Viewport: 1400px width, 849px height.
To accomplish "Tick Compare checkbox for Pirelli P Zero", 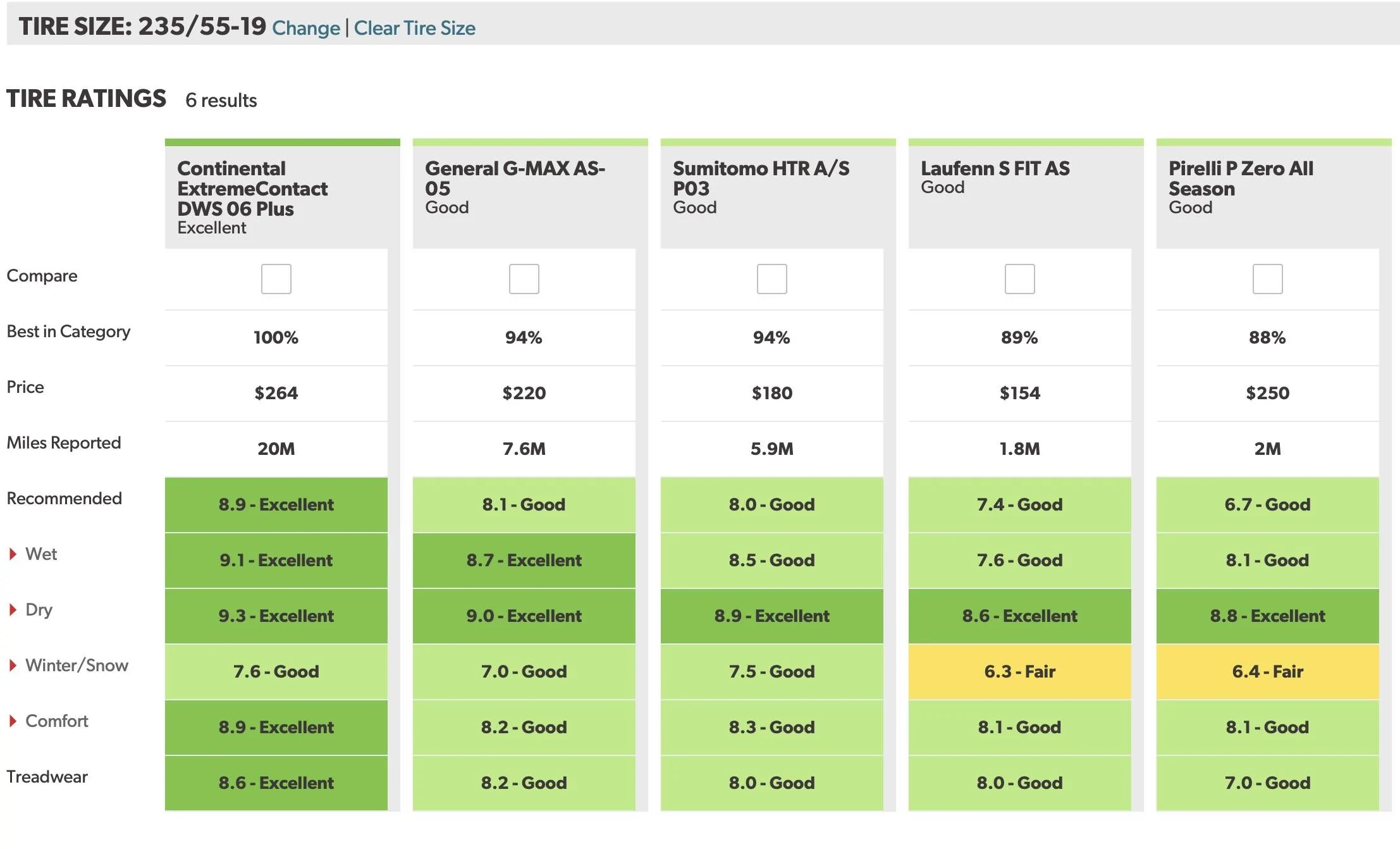I will coord(1268,279).
